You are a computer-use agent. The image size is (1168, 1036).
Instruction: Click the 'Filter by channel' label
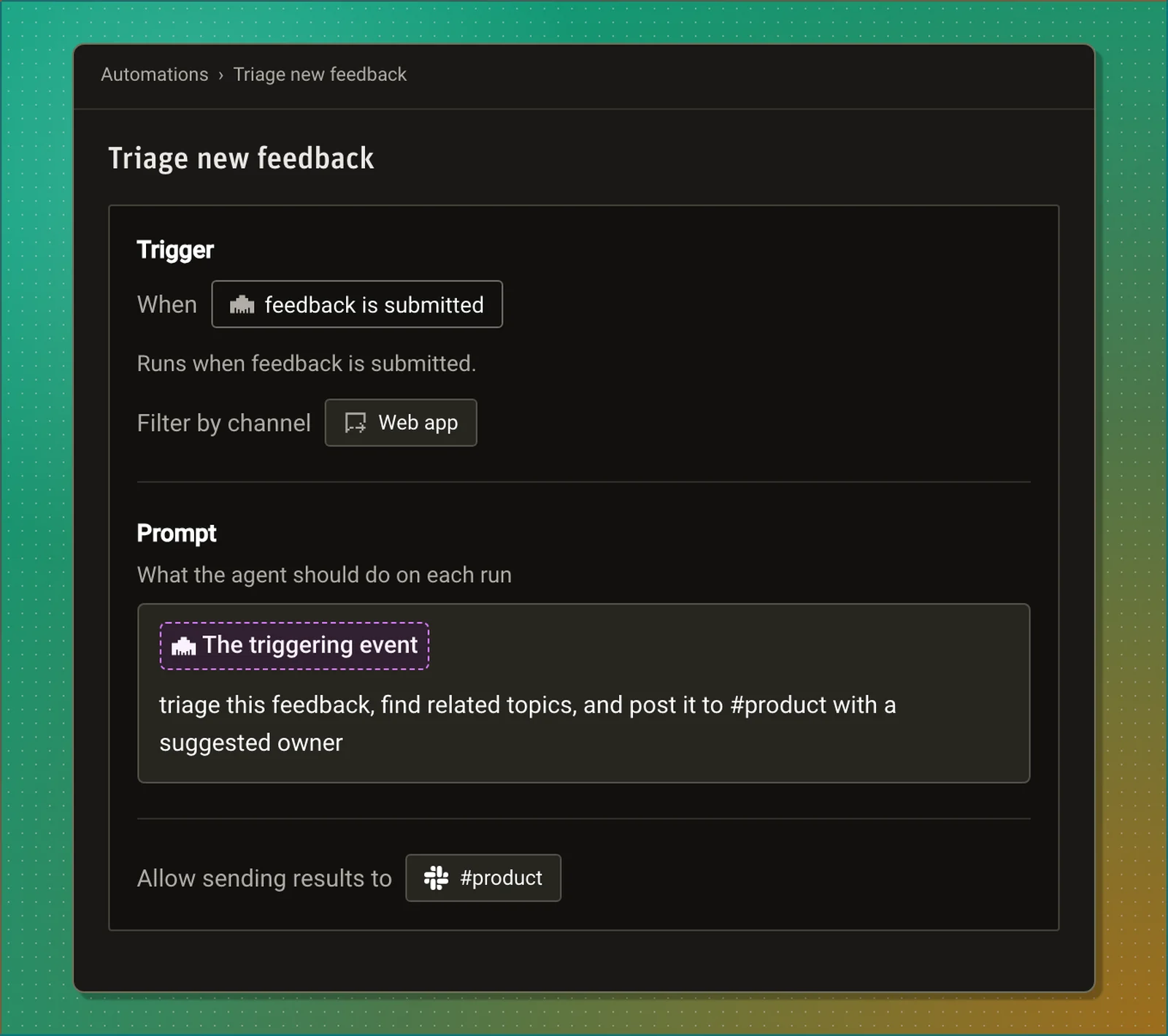tap(224, 423)
